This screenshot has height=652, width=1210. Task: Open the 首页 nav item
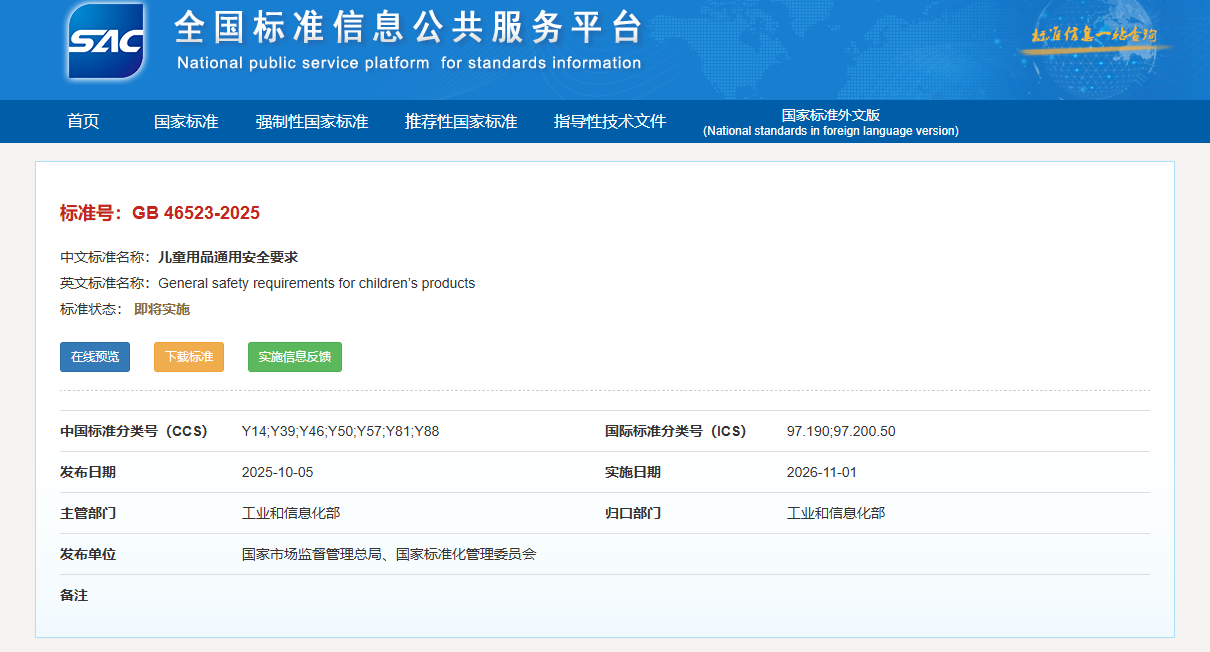tap(83, 121)
